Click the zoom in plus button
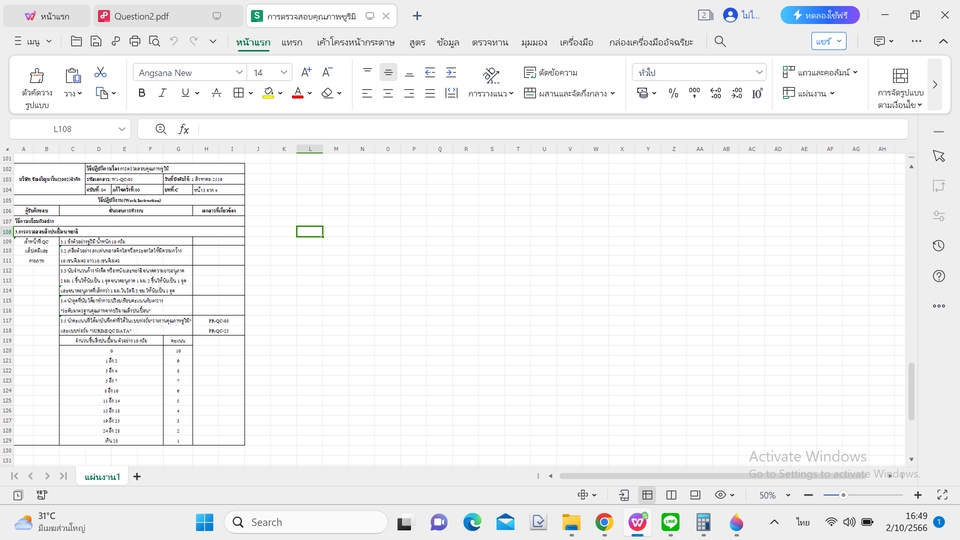960x540 pixels. (918, 495)
